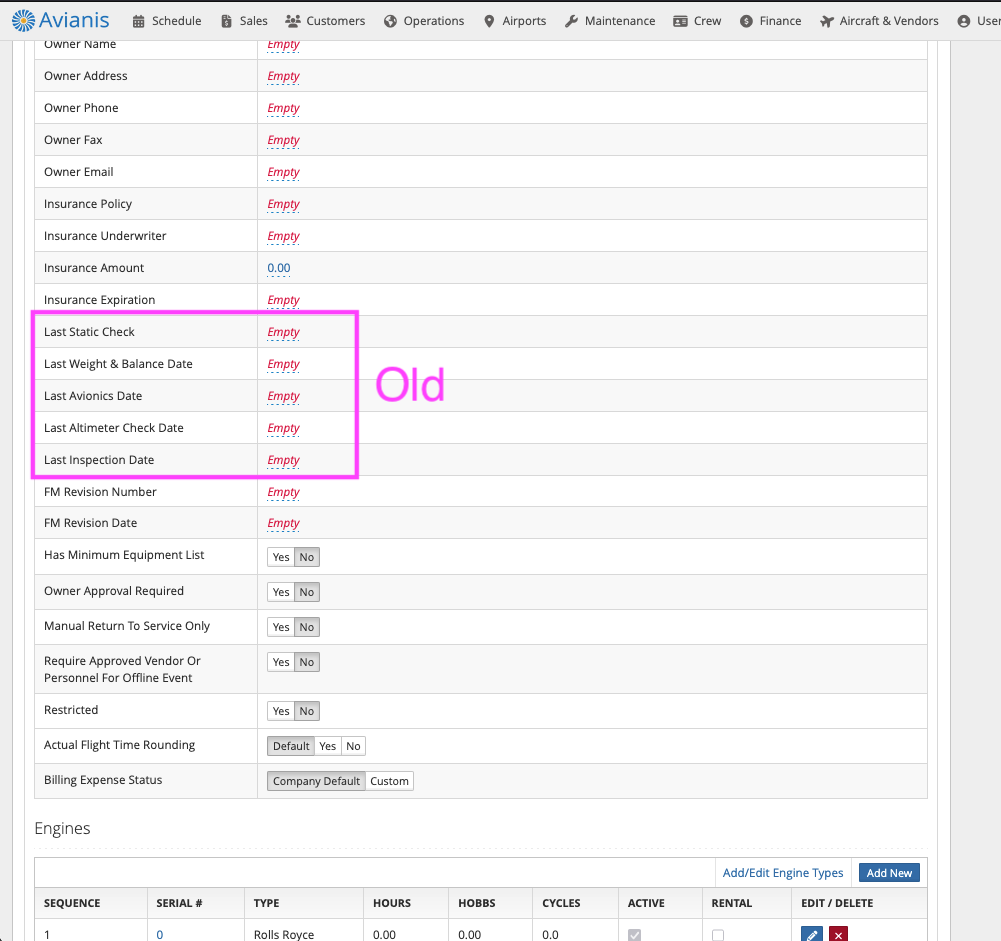This screenshot has width=1001, height=941.
Task: Click the dollar icon beside Finance
Action: pyautogui.click(x=746, y=21)
